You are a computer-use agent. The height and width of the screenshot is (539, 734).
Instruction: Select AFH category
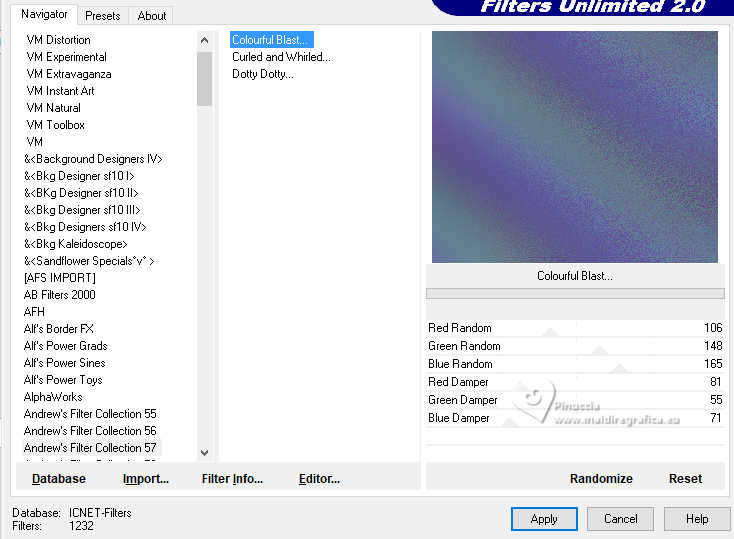click(34, 312)
